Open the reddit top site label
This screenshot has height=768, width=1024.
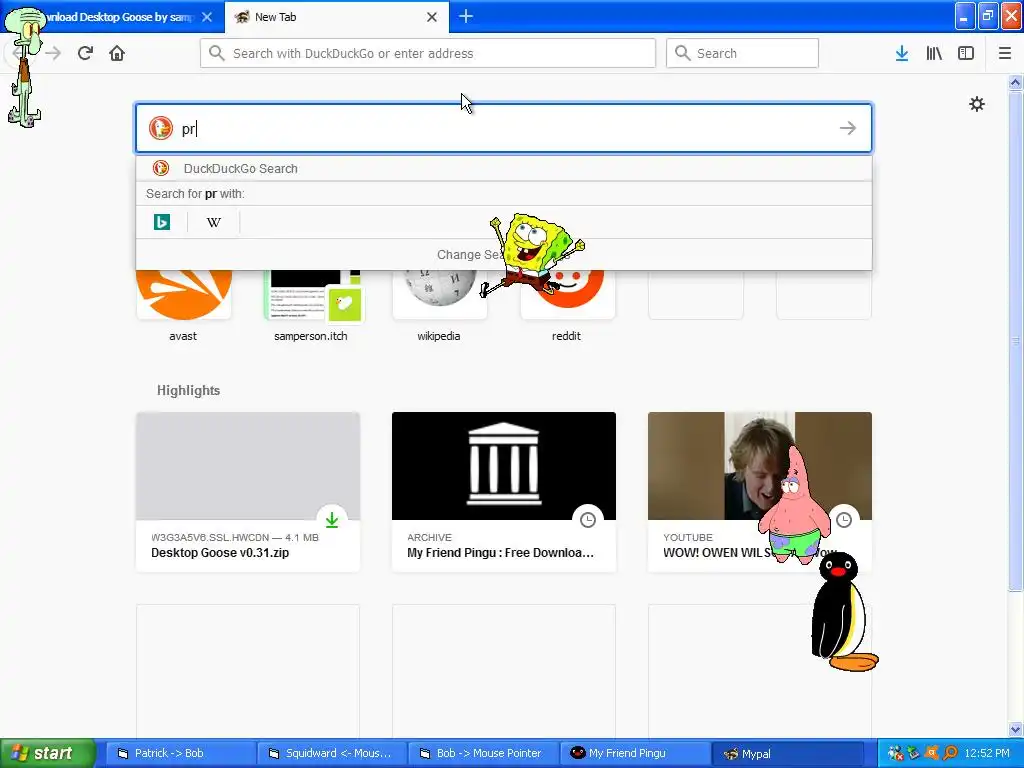tap(566, 336)
